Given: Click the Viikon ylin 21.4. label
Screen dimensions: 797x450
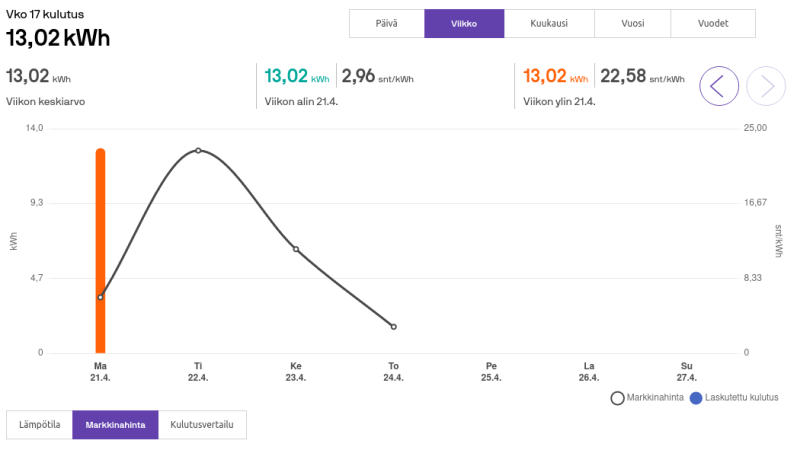Looking at the screenshot, I should pos(559,102).
